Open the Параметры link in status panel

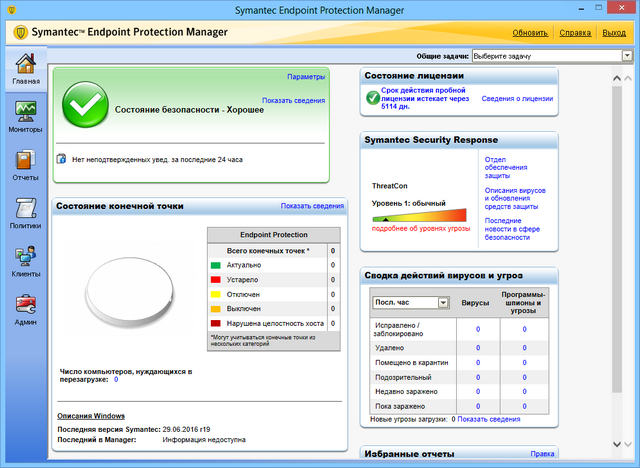[x=305, y=77]
